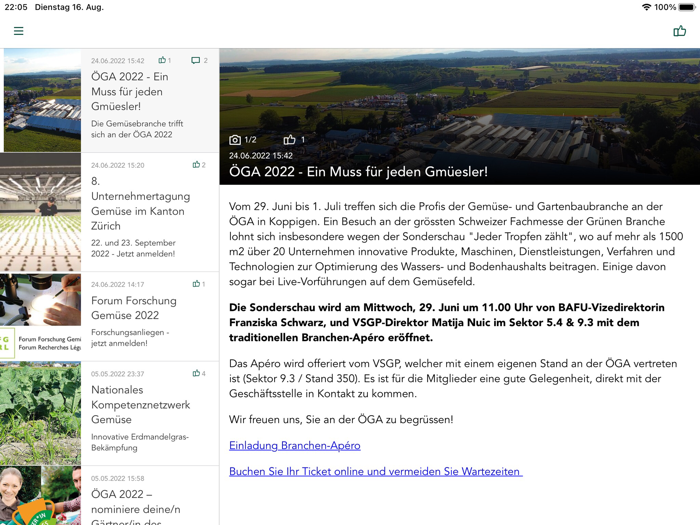Tap field plants thumbnail of Kompetenznetzwerk item

(x=41, y=413)
